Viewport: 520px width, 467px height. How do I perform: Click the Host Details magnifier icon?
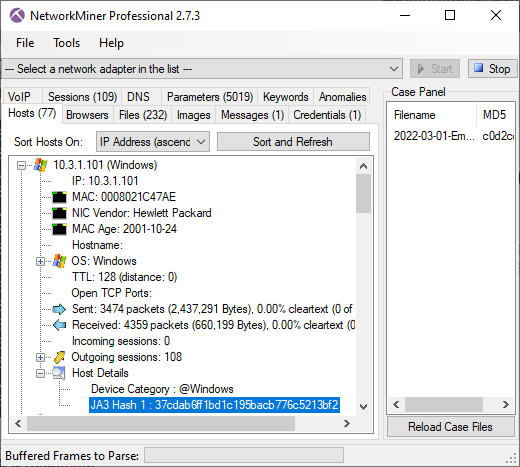pos(59,373)
